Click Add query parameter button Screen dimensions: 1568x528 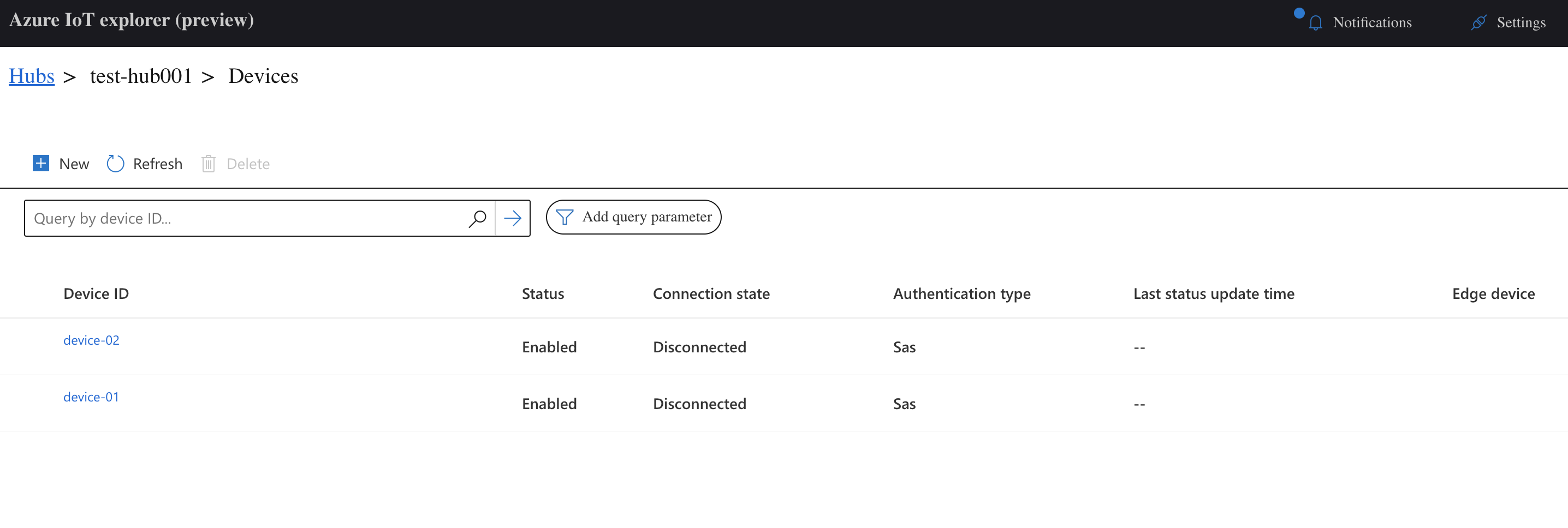tap(634, 217)
